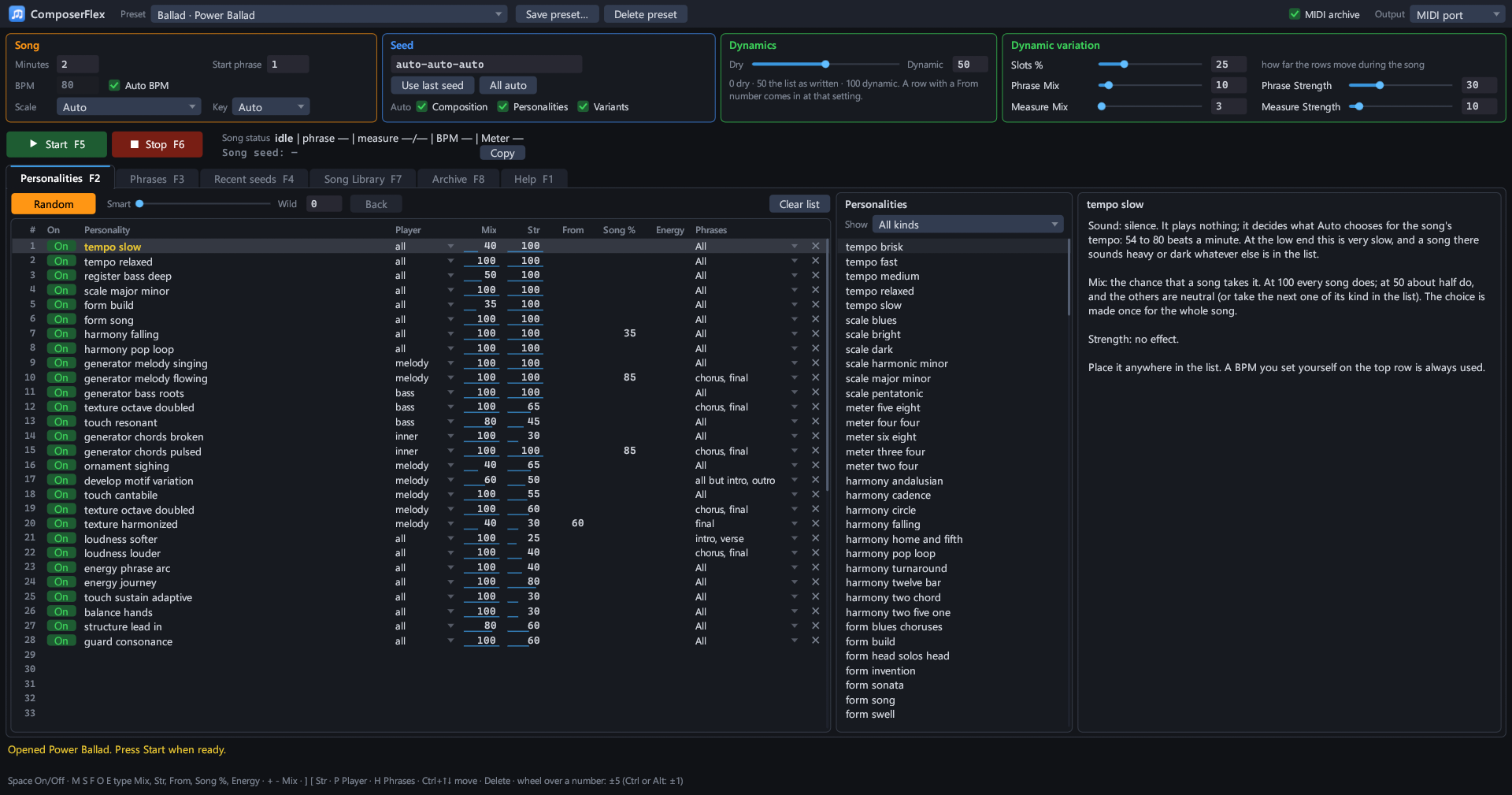Remove energy journey row X icon

(815, 581)
